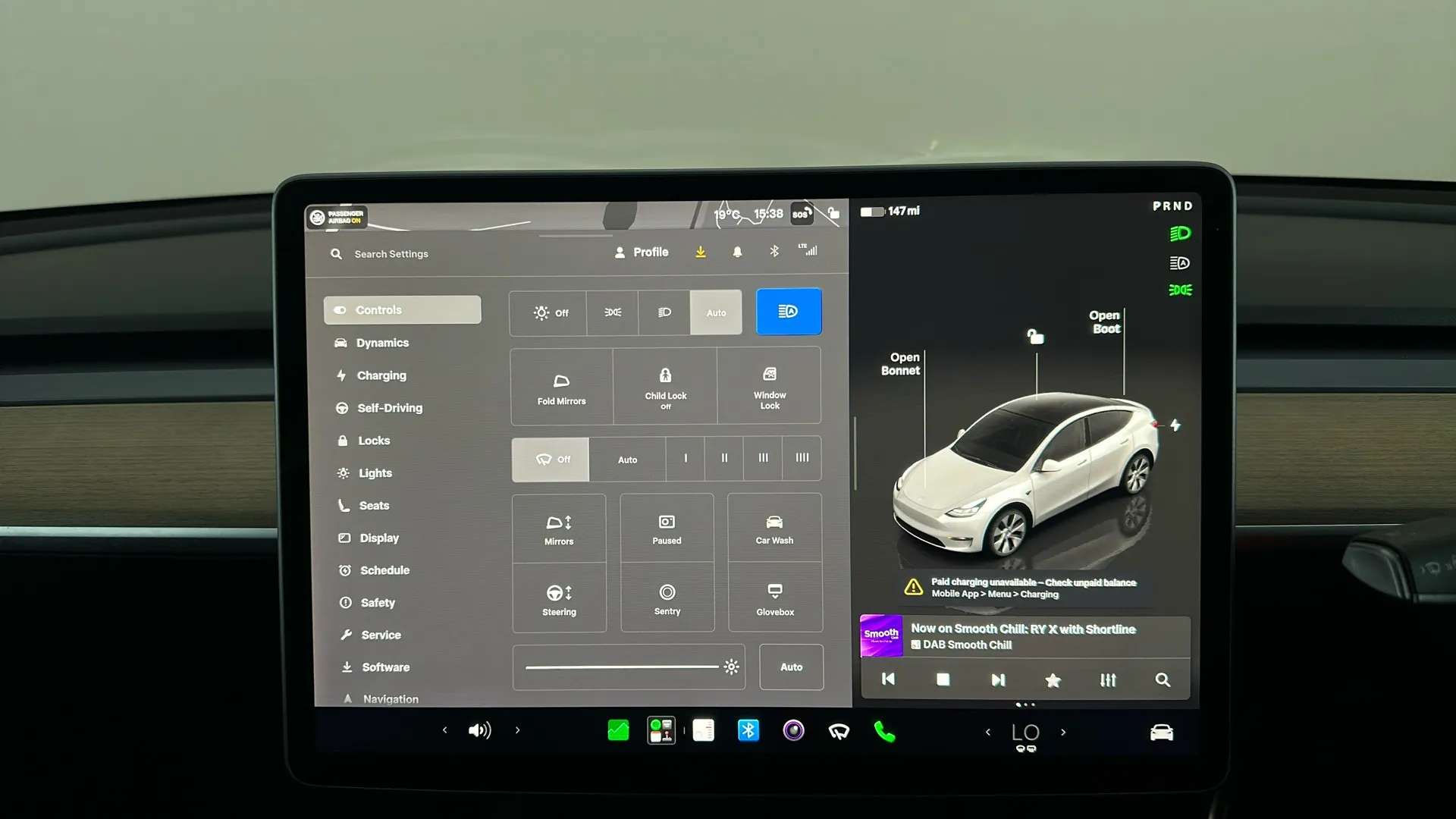The image size is (1456, 819).
Task: Tap the Search Settings field
Action: tap(391, 254)
